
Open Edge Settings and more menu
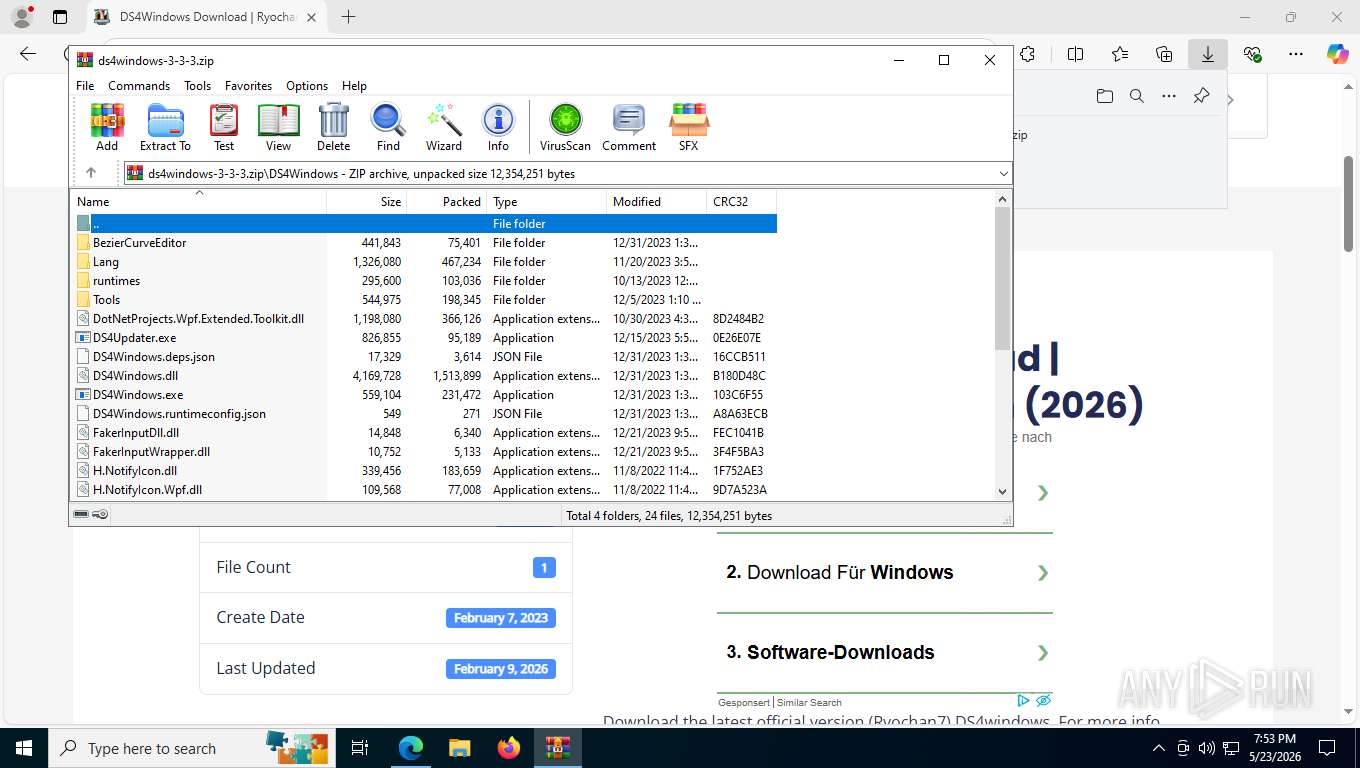(1296, 54)
